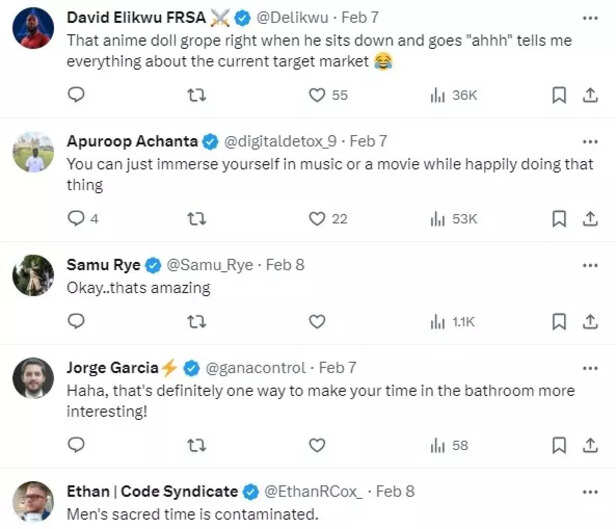Like David Elikwu's tweet with 55 likes

317,95
